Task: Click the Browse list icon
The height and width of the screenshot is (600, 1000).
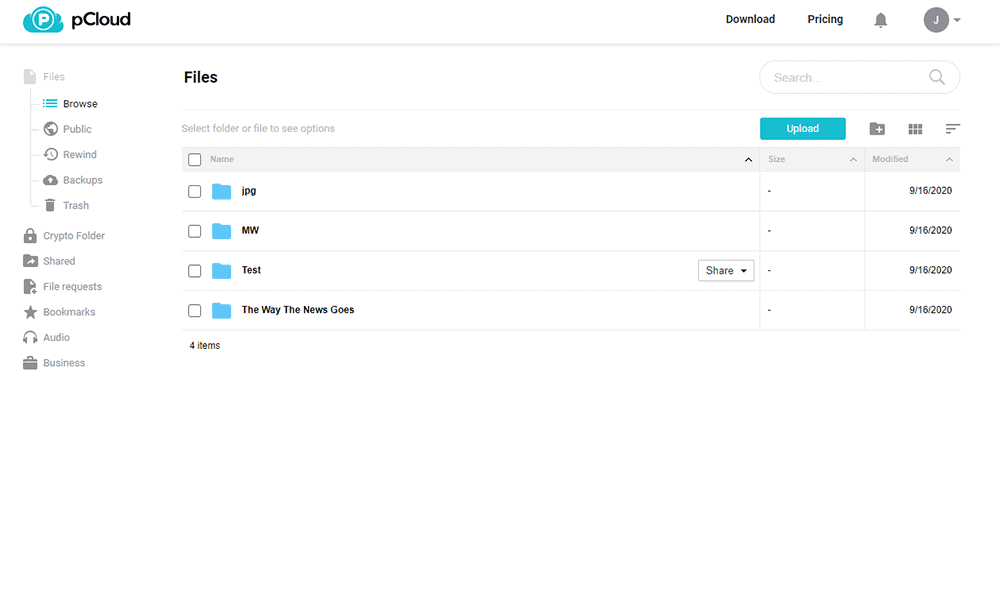Action: click(50, 103)
